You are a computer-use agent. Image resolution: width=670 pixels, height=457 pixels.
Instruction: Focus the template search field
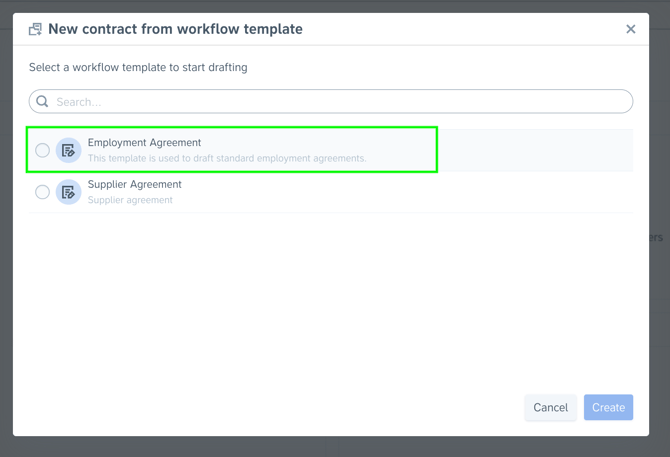point(340,101)
